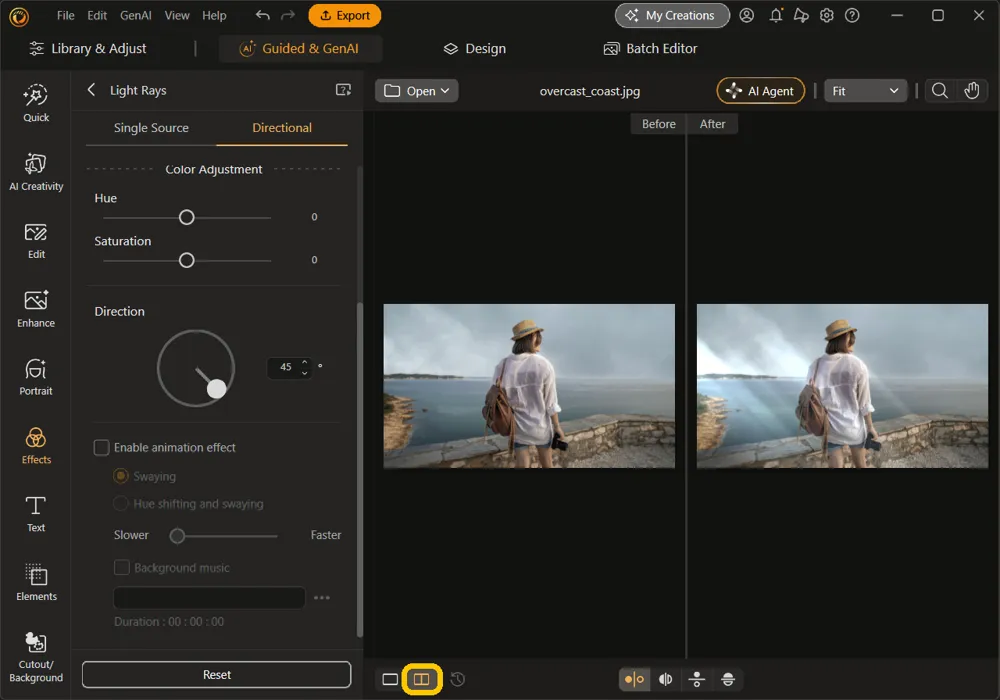Viewport: 1000px width, 700px height.
Task: Switch to single view layout
Action: pyautogui.click(x=390, y=679)
